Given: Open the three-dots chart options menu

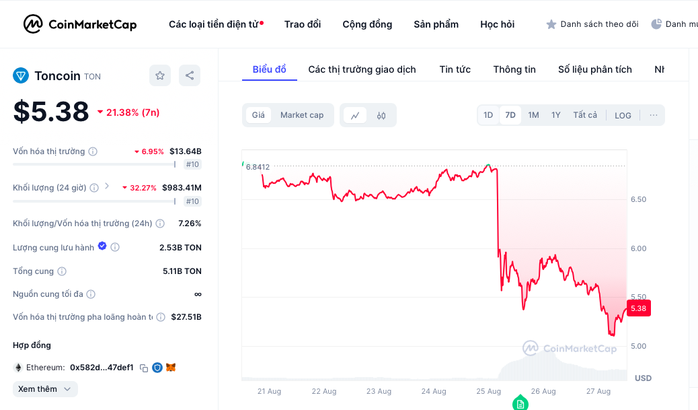Looking at the screenshot, I should pyautogui.click(x=653, y=115).
